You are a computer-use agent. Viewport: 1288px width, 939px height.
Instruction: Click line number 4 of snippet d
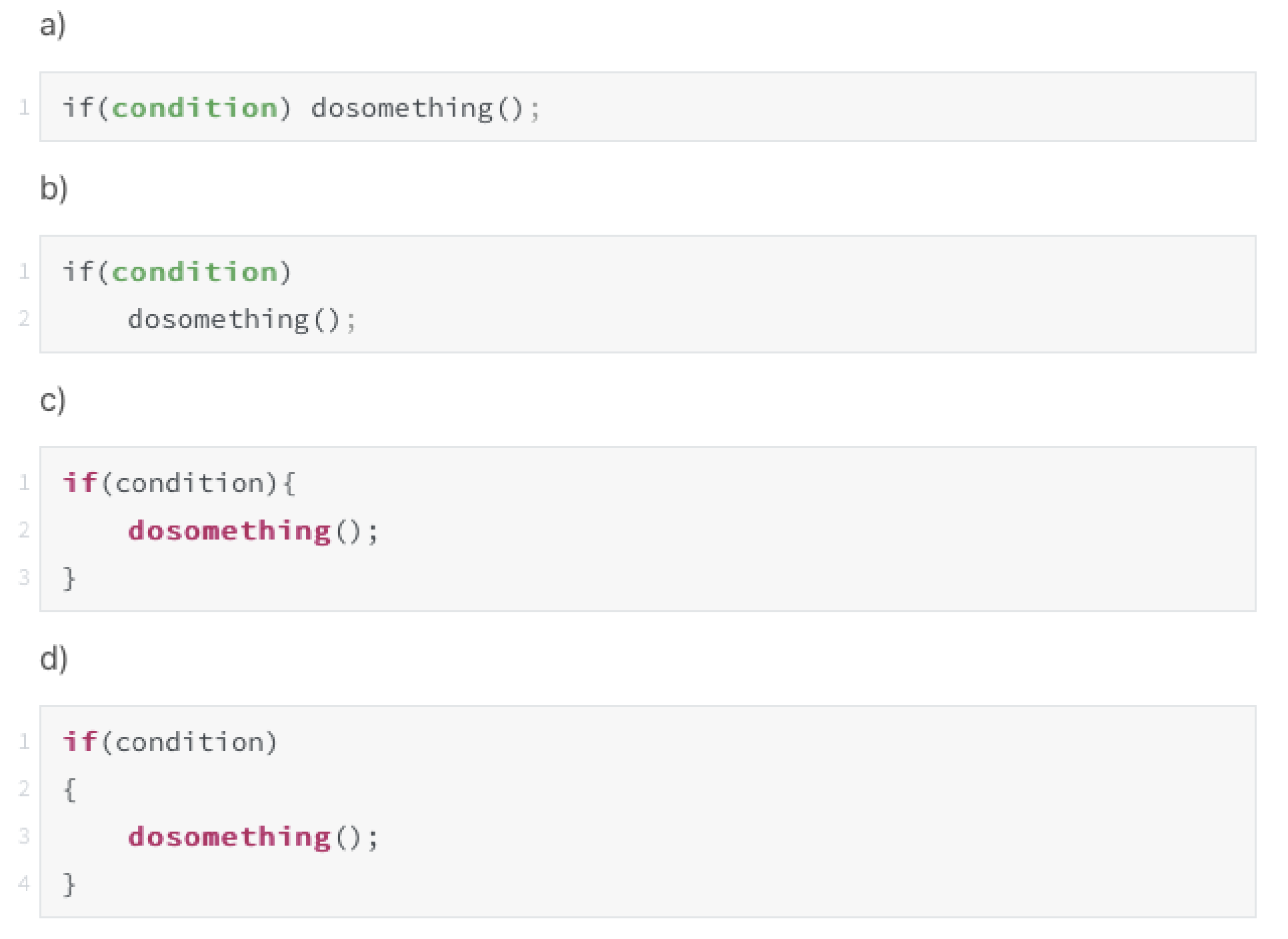[25, 884]
